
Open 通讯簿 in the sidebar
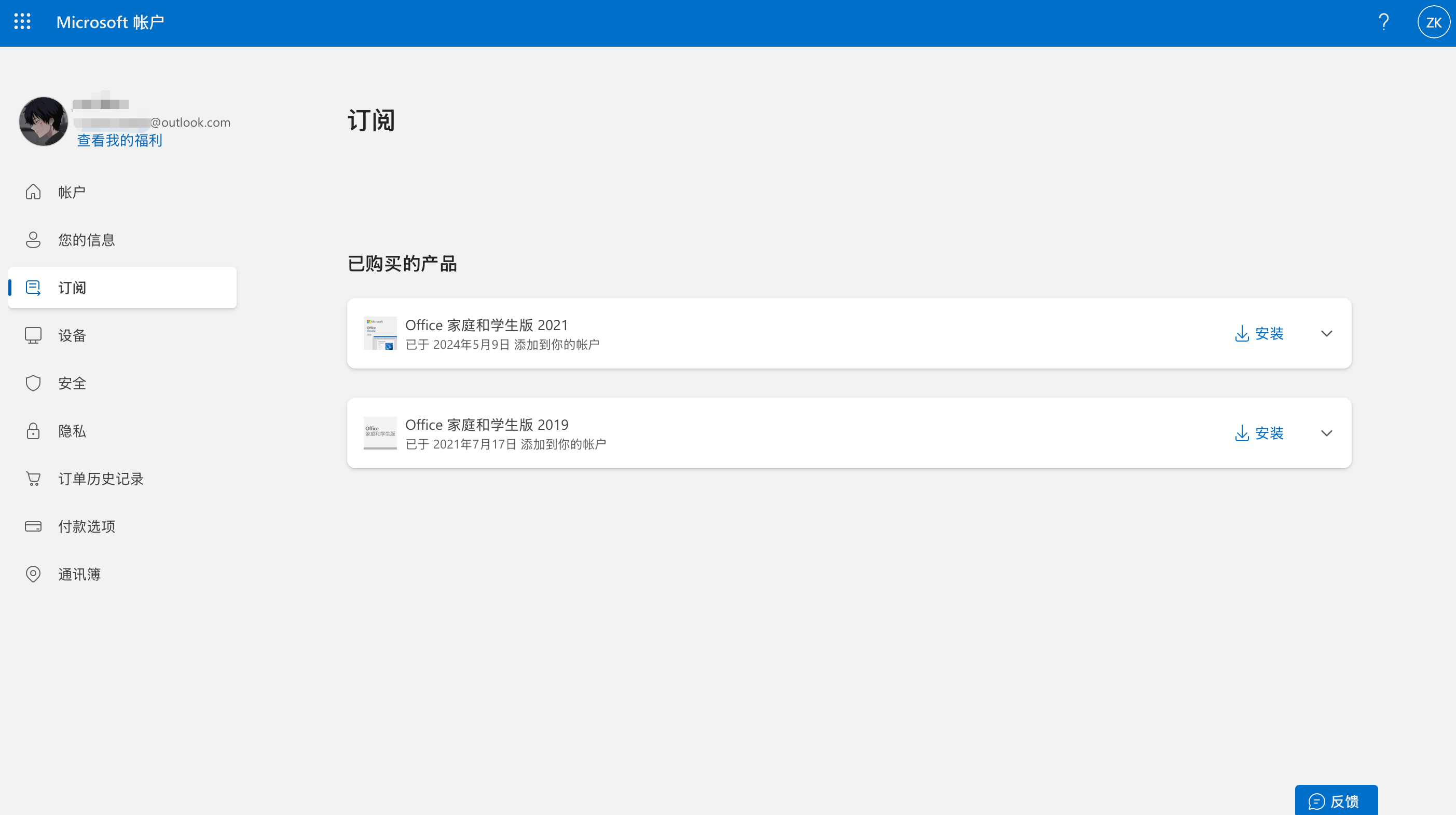point(122,574)
